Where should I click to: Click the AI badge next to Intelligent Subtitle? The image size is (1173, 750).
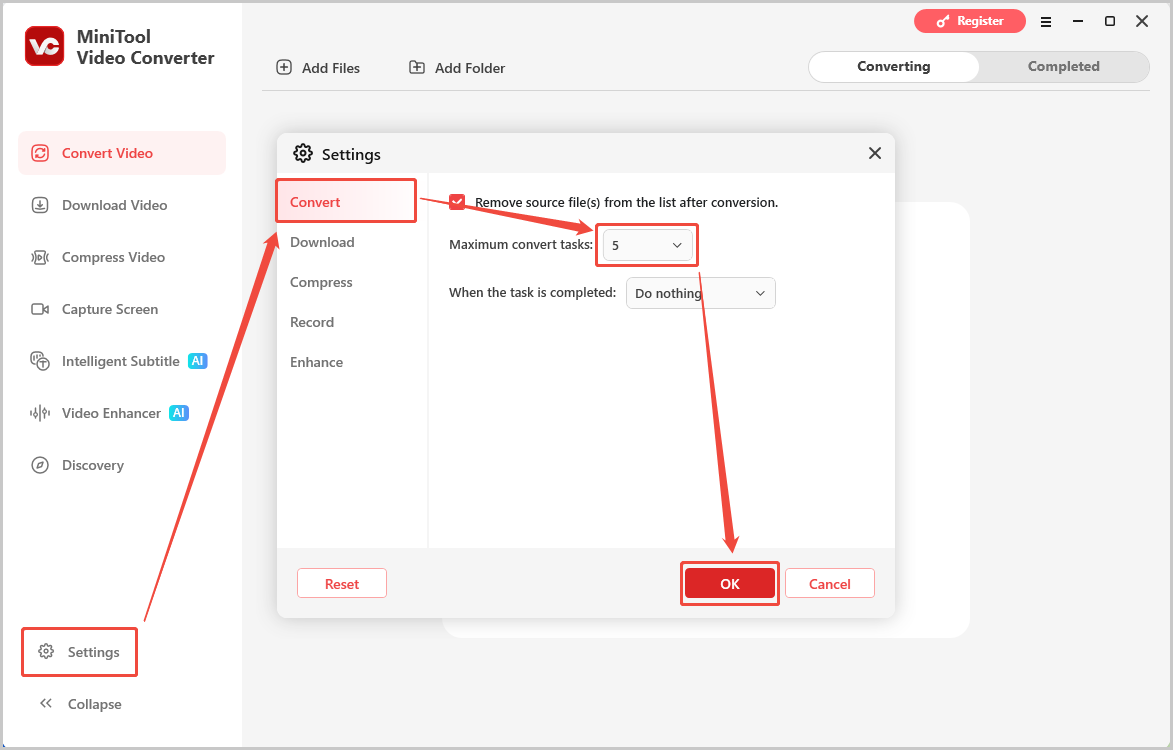(197, 361)
